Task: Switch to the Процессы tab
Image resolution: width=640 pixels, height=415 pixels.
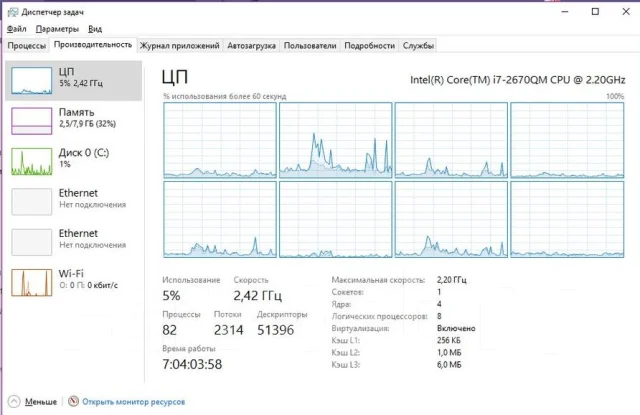Action: pos(27,46)
